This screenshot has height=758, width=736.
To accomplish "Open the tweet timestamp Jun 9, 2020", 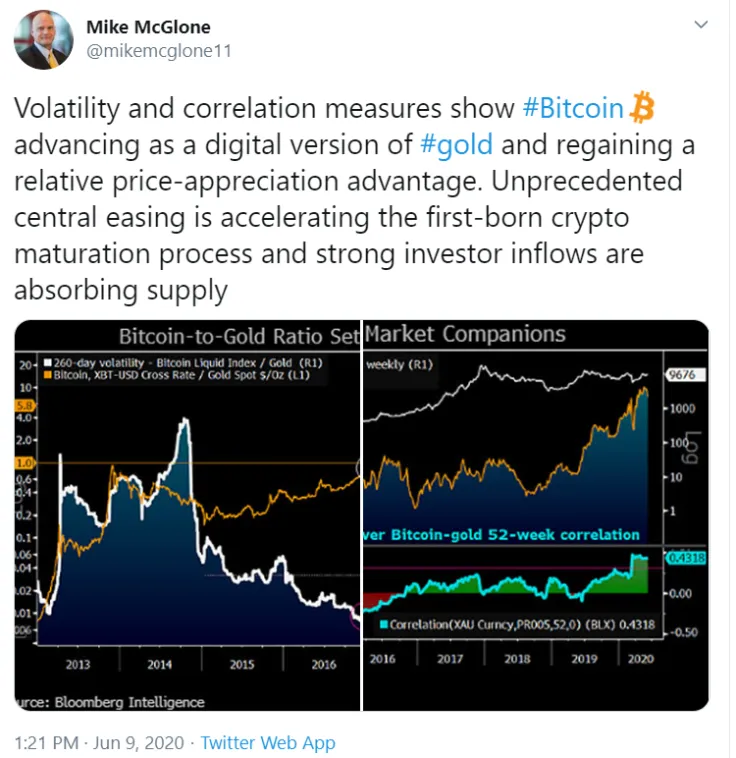I will (95, 743).
